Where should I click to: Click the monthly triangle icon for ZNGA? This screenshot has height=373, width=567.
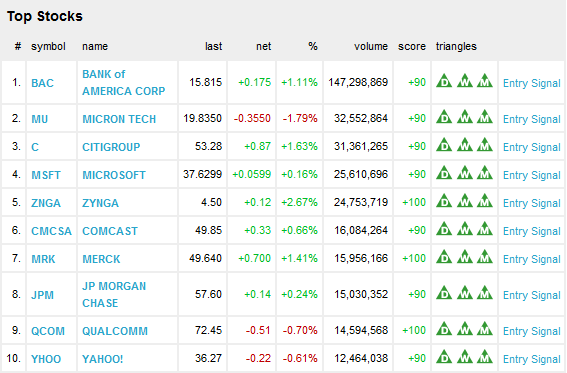click(485, 201)
